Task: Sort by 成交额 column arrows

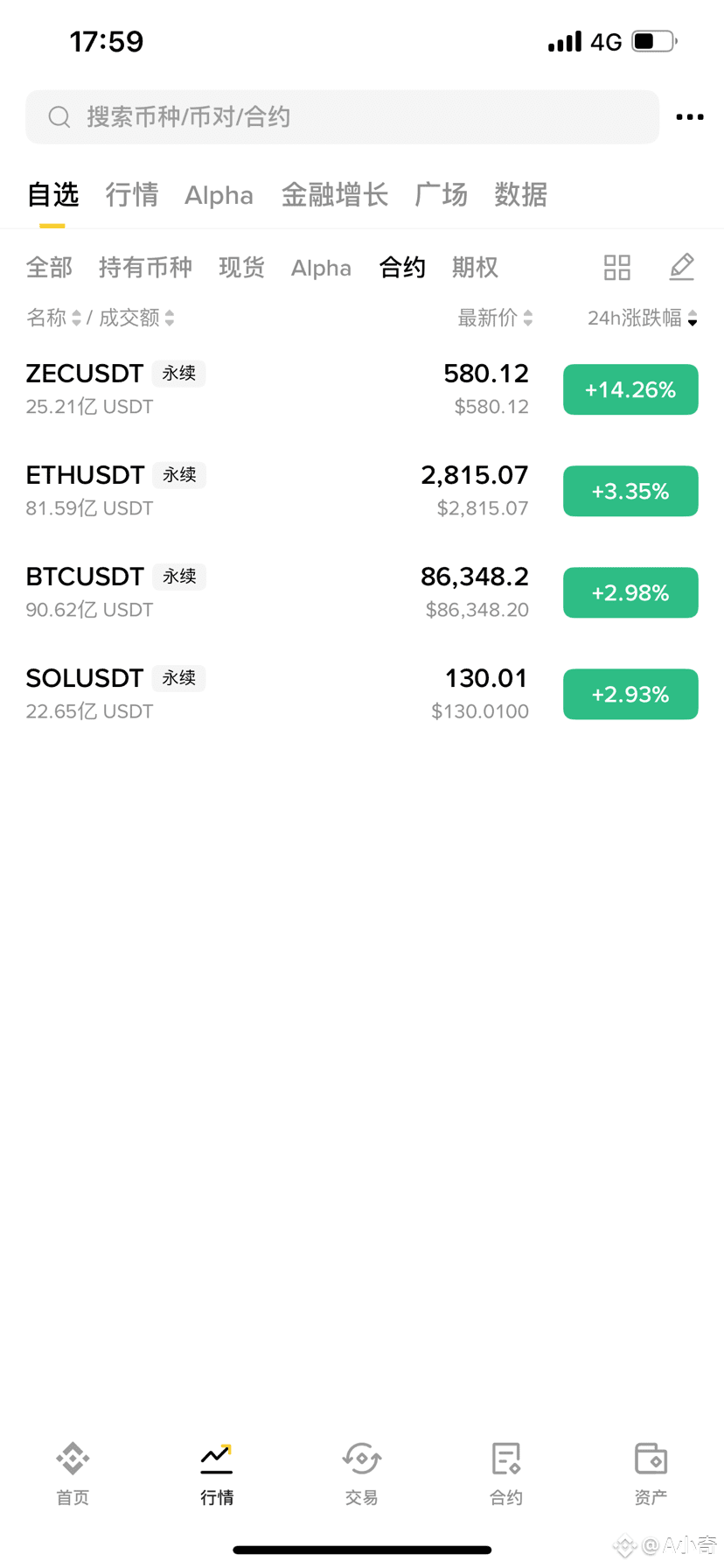Action: pyautogui.click(x=170, y=318)
